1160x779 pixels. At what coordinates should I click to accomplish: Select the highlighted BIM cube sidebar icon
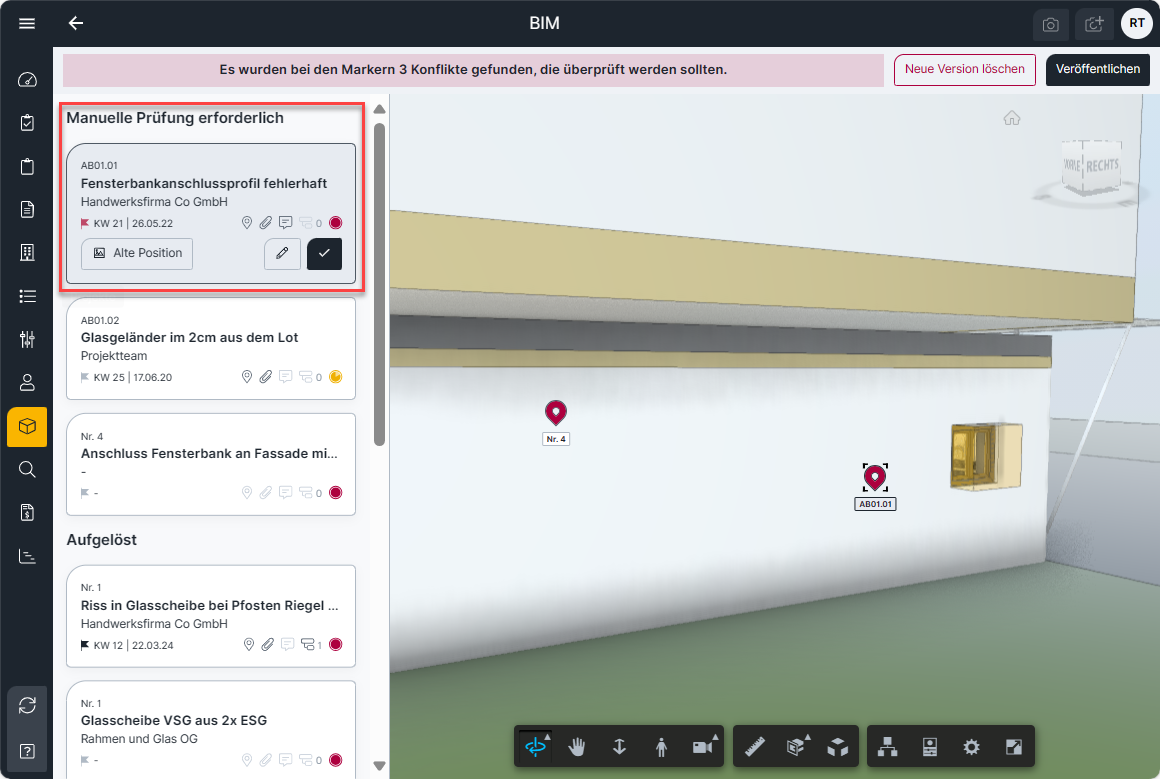click(27, 427)
